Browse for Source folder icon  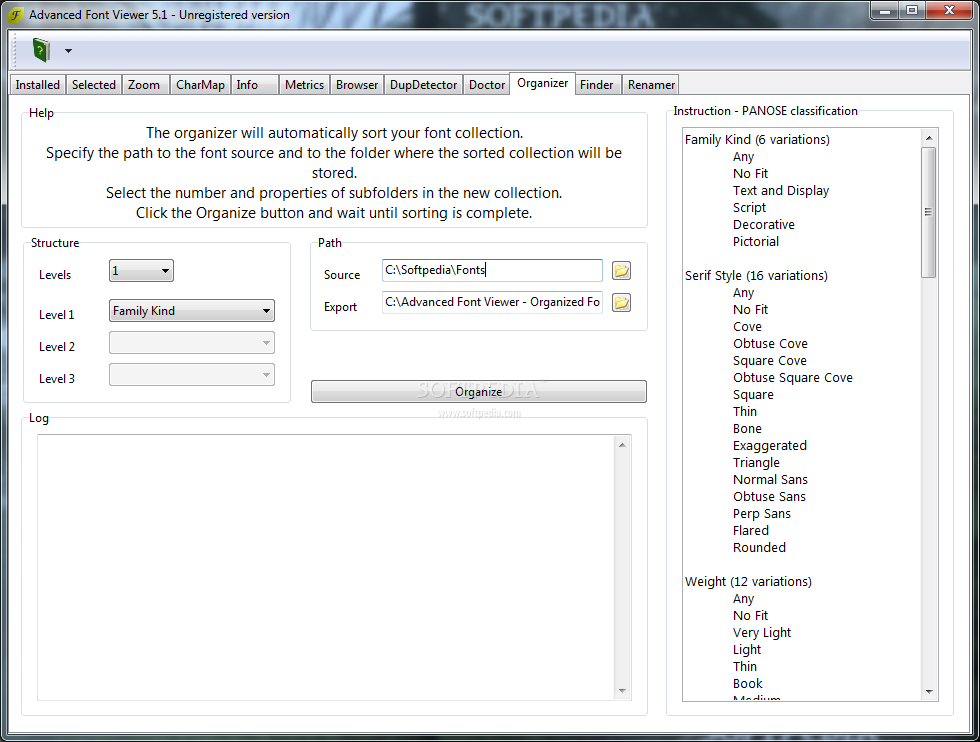621,271
